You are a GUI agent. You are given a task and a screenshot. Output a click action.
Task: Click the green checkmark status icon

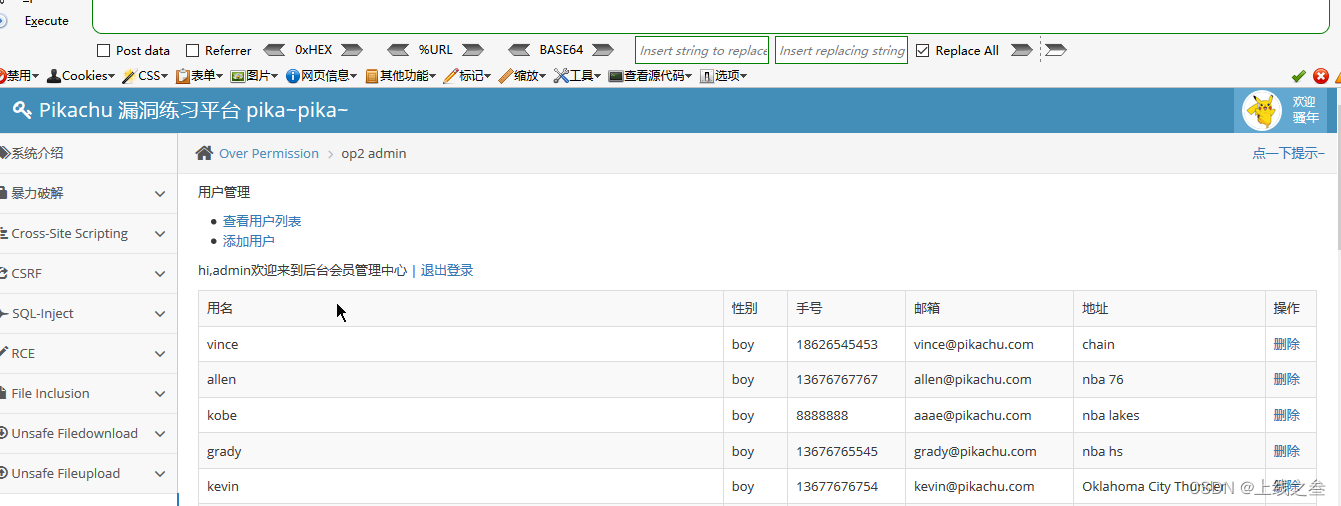(x=1299, y=76)
